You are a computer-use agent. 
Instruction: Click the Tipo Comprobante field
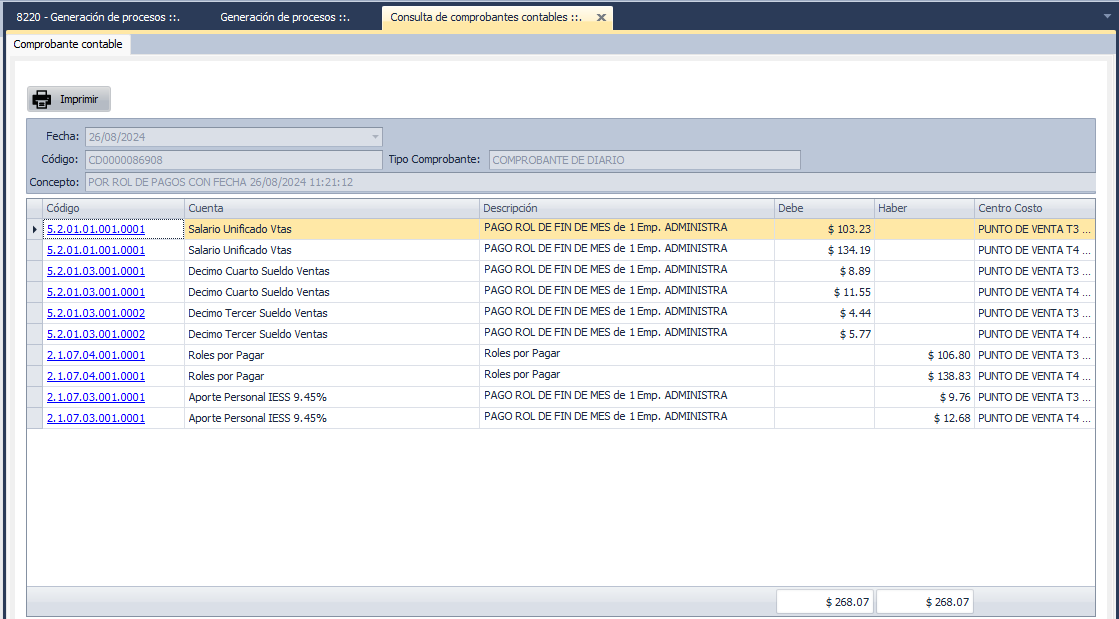[x=644, y=160]
